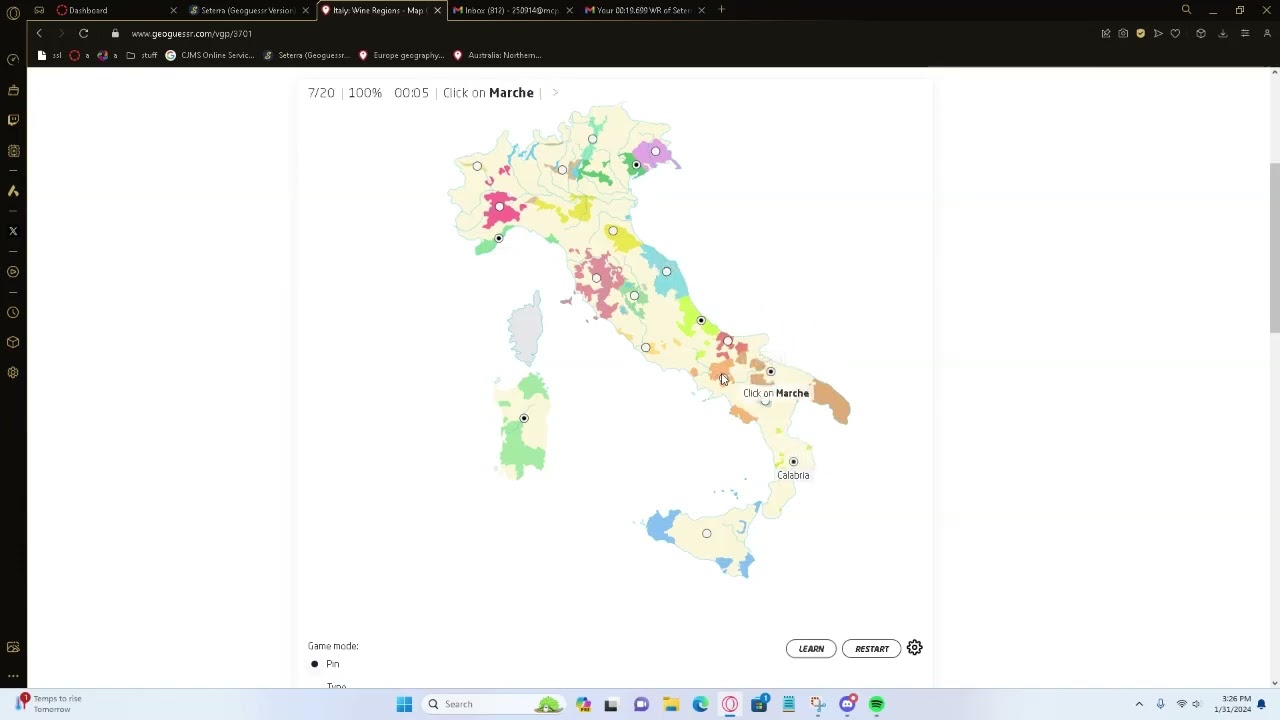
Task: Expand the next question arrow beside Marche
Action: (555, 93)
